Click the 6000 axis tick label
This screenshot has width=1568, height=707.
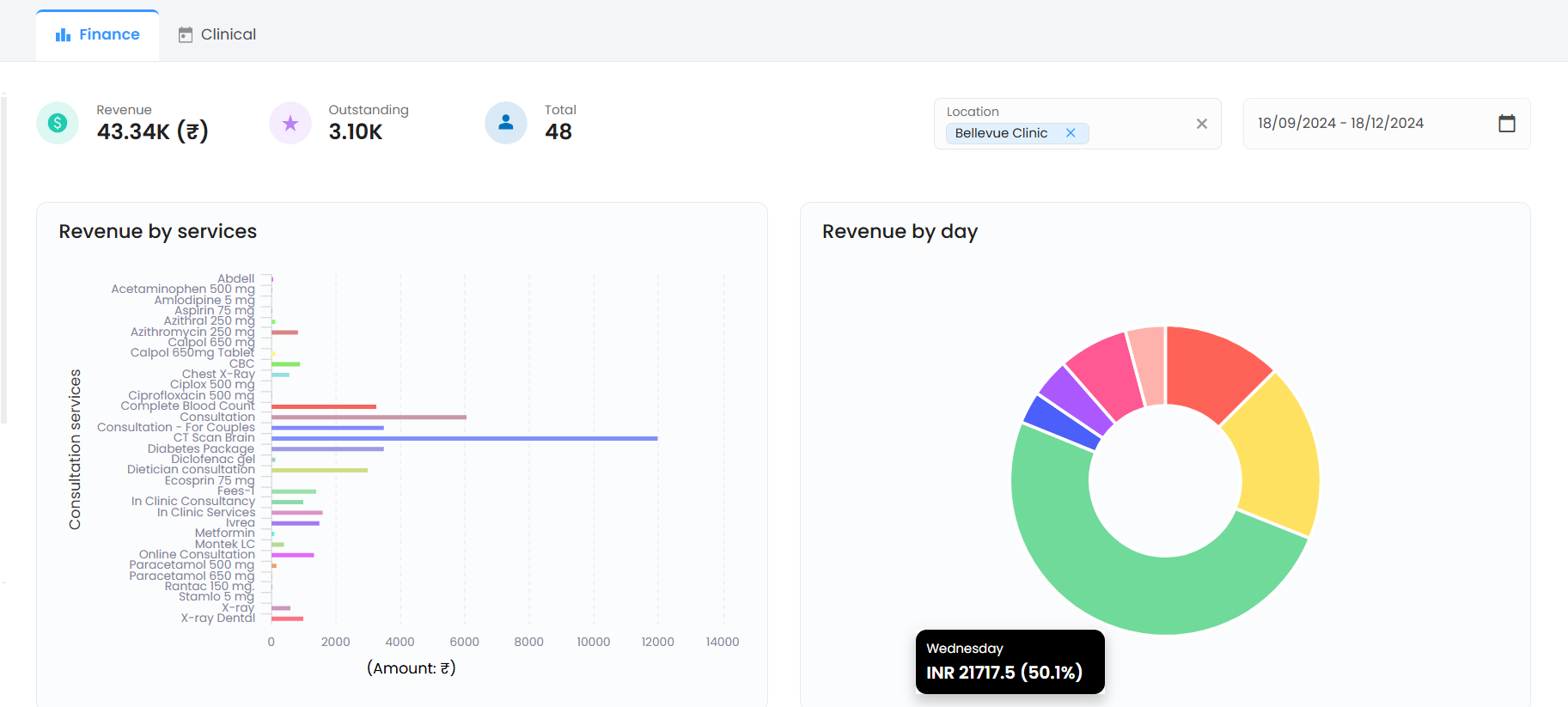[465, 643]
